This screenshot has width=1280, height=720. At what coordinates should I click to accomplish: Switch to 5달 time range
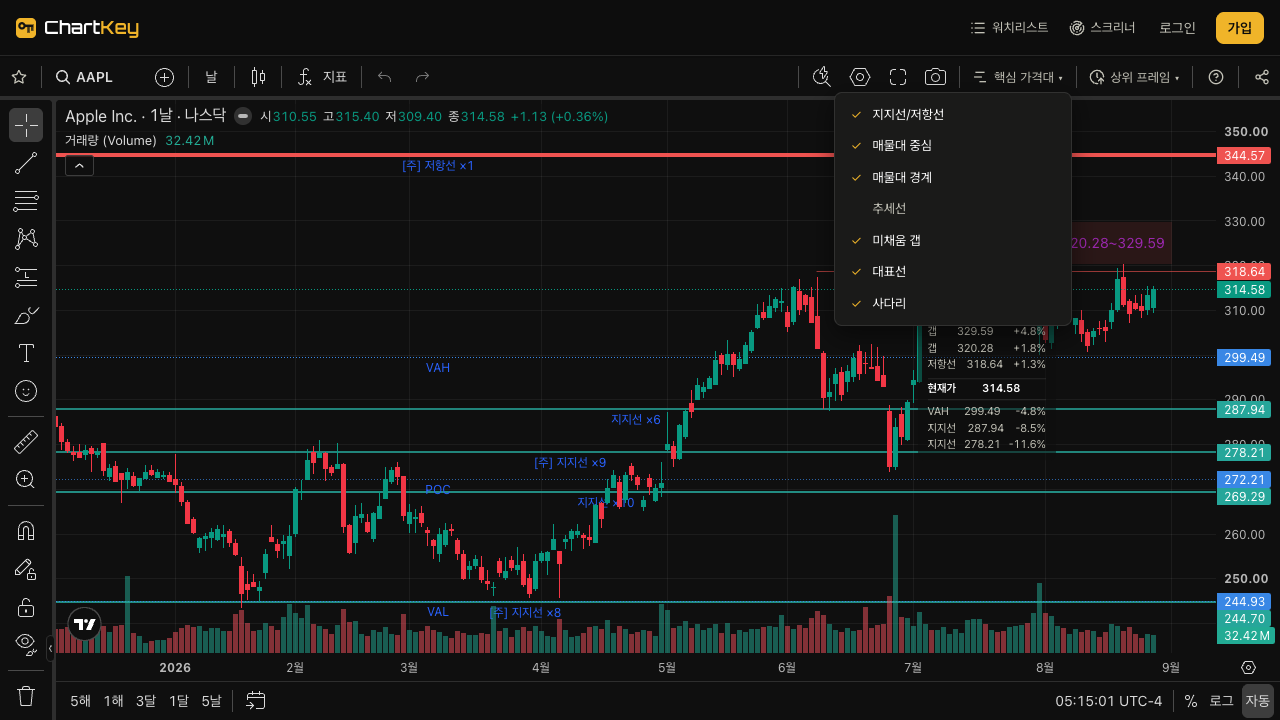(211, 701)
